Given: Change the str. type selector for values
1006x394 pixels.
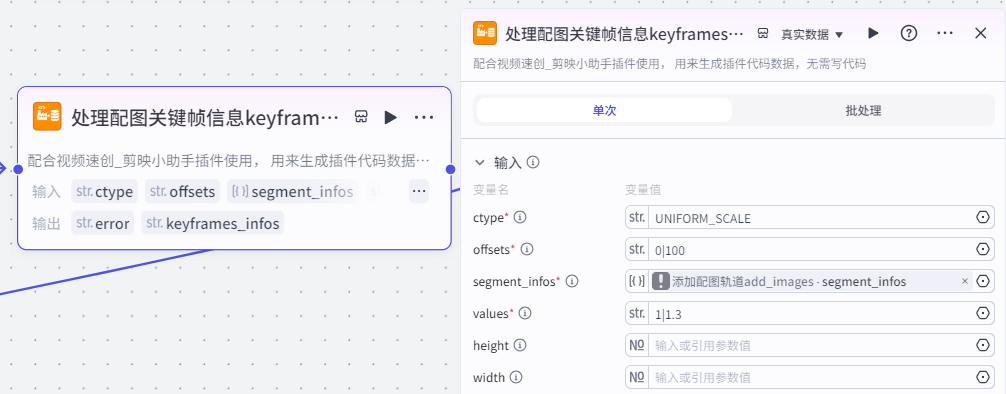Looking at the screenshot, I should (x=637, y=313).
